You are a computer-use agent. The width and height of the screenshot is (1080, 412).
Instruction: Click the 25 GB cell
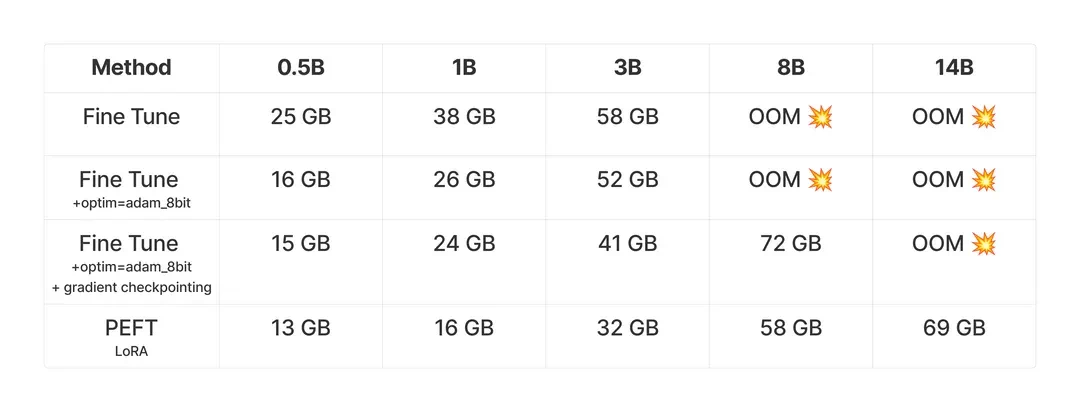301,117
